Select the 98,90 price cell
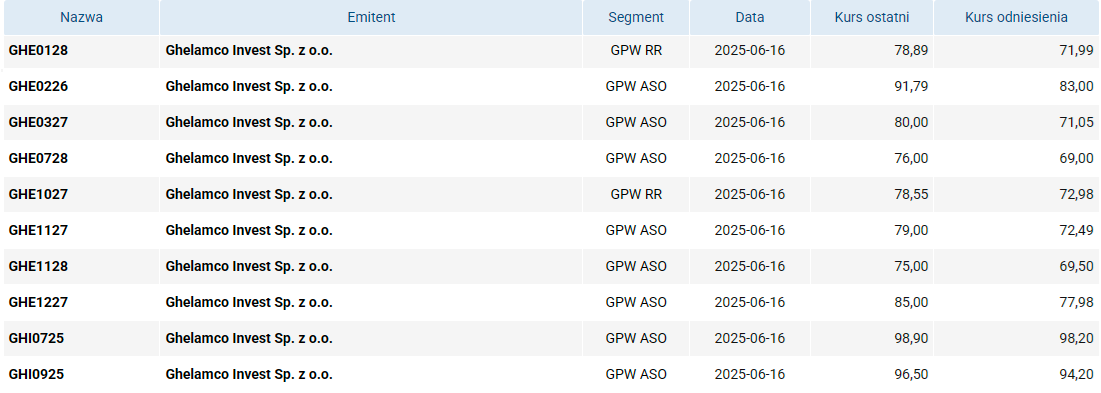This screenshot has width=1101, height=393. click(x=871, y=338)
